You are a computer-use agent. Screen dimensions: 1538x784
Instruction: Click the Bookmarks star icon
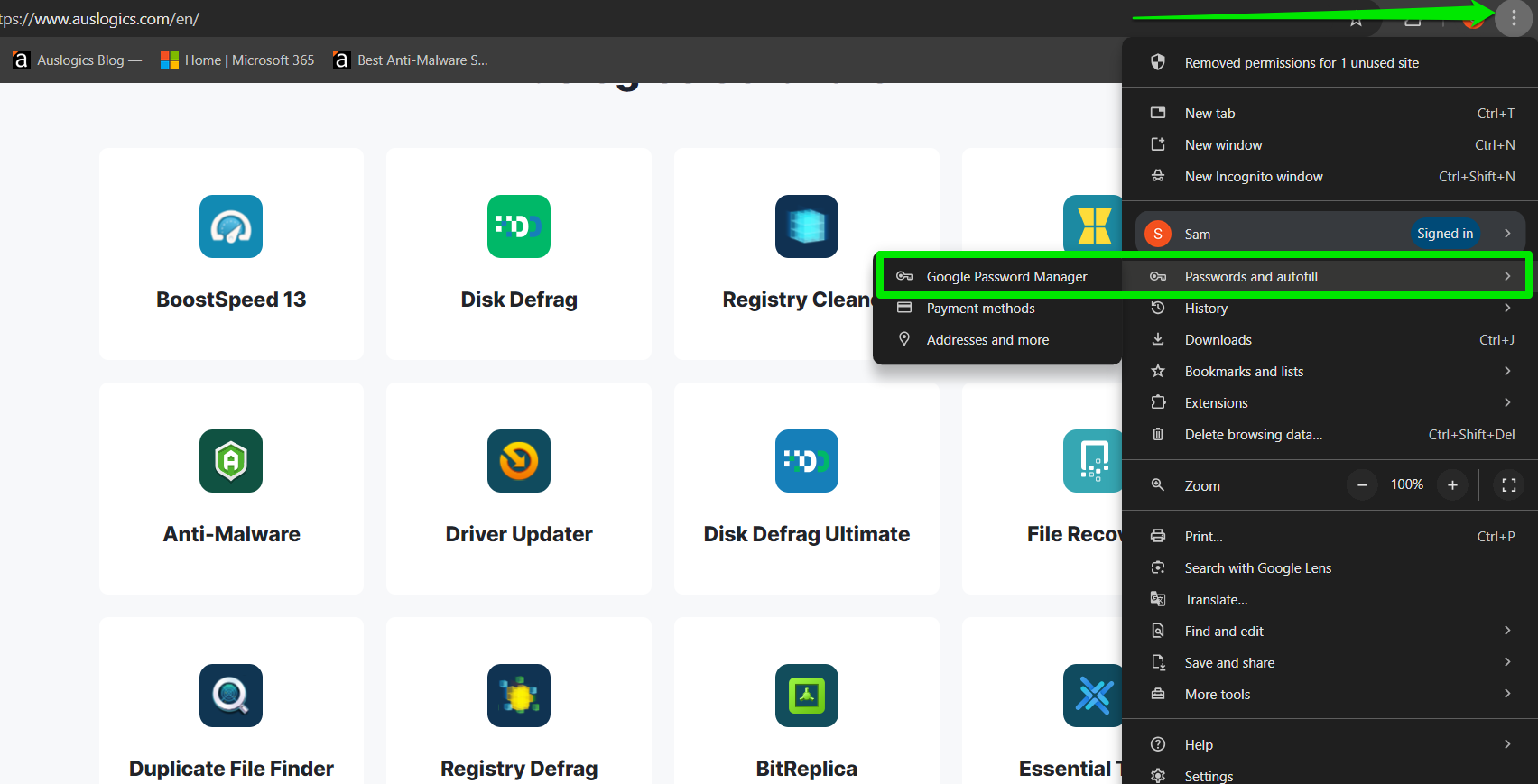[1158, 371]
